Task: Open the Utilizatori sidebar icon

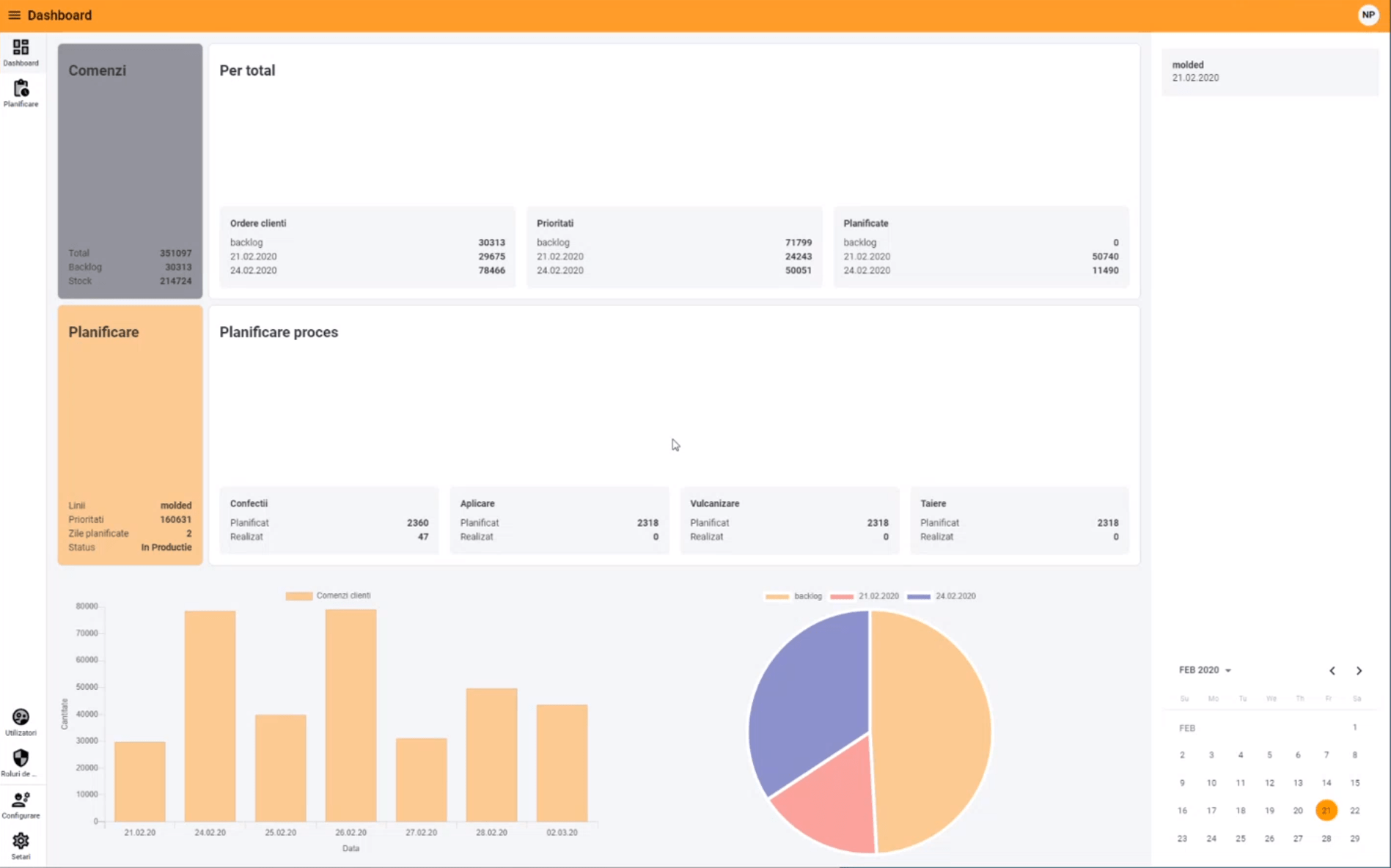Action: 21,721
